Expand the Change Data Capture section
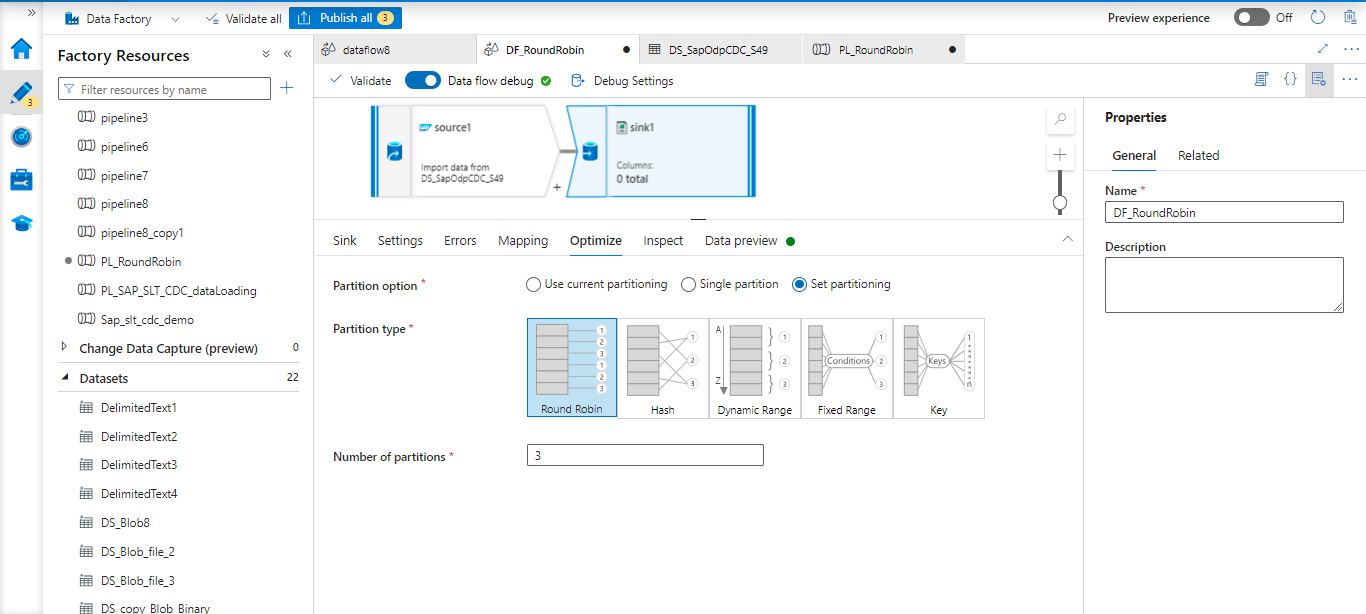Screen dimensions: 1366x614 click(x=65, y=348)
